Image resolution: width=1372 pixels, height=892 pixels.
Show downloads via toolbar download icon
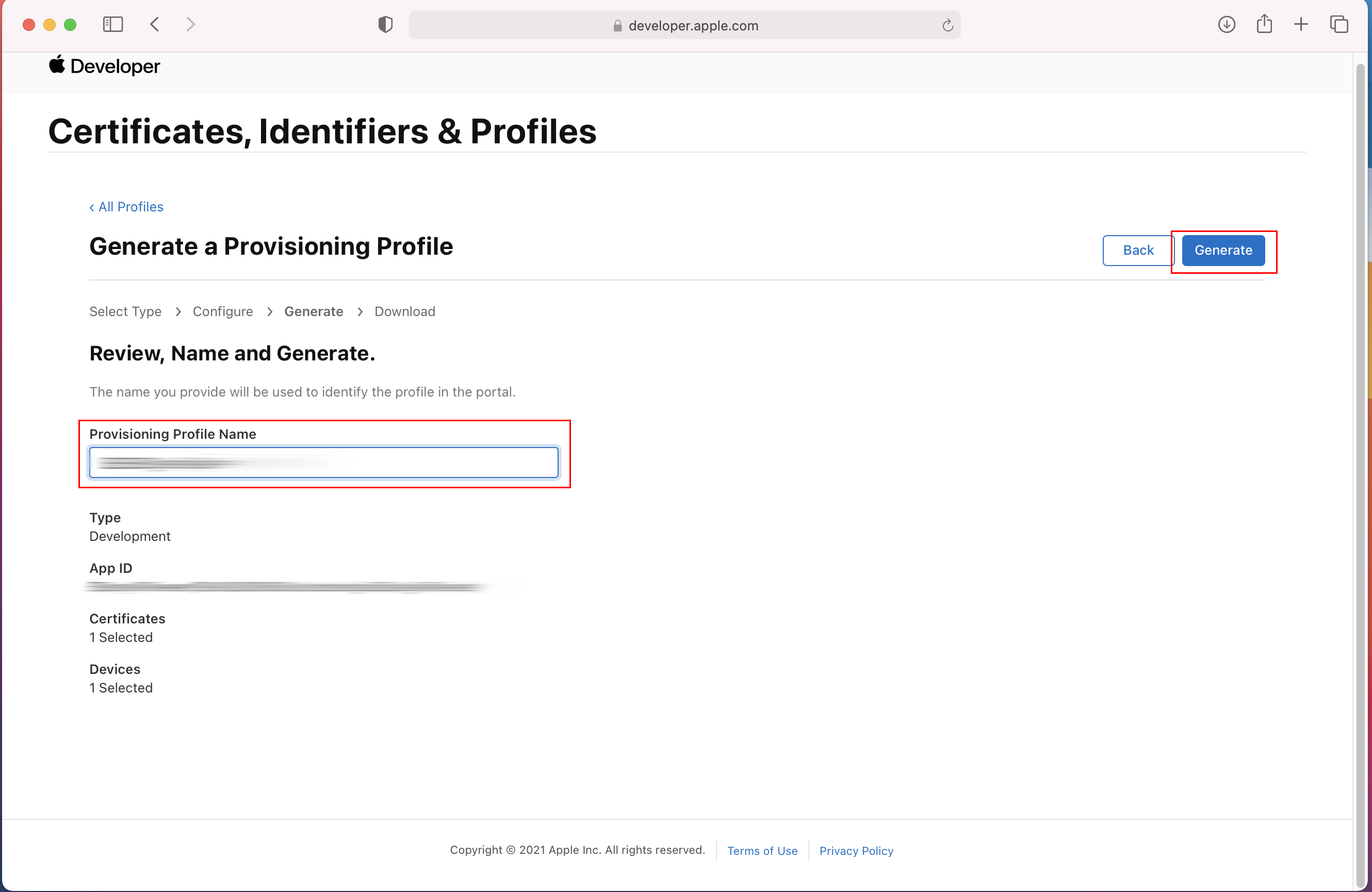1226,24
